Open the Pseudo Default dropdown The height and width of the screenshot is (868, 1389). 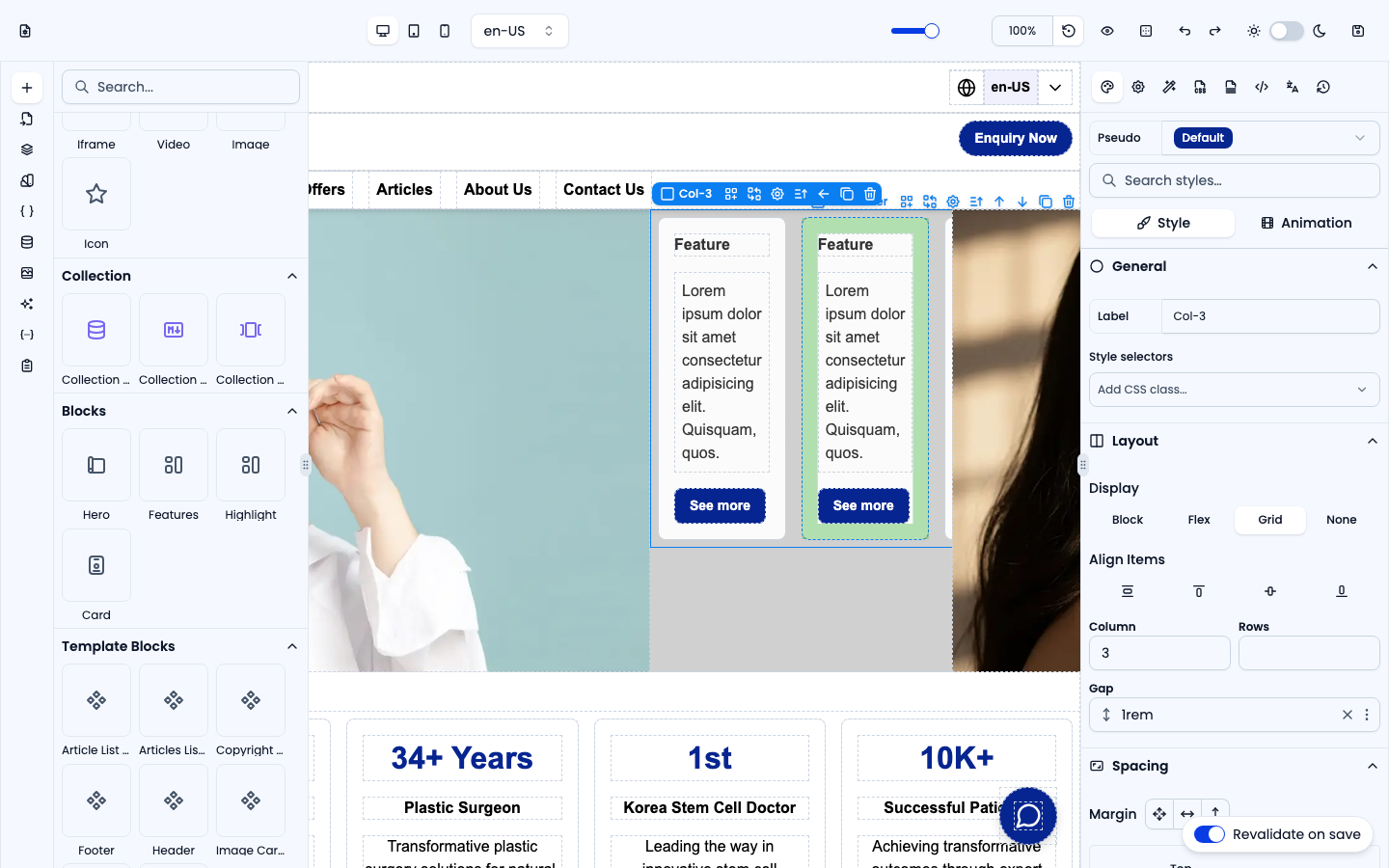click(1270, 138)
